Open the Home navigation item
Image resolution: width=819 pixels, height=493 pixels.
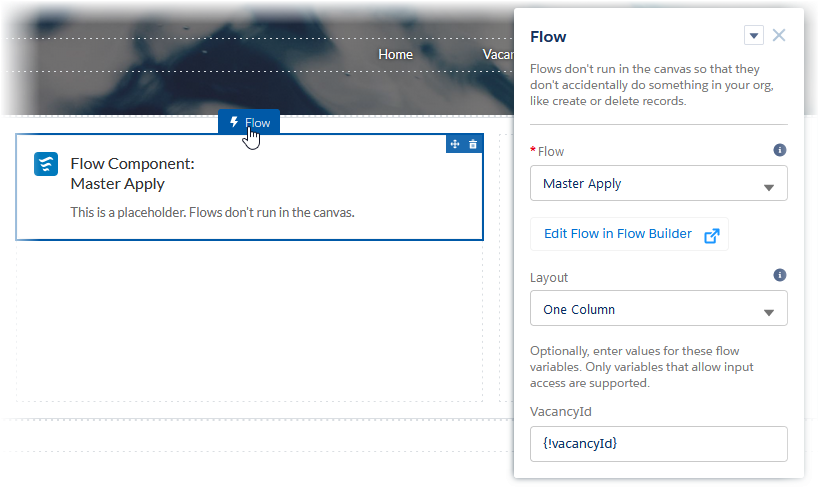point(395,54)
